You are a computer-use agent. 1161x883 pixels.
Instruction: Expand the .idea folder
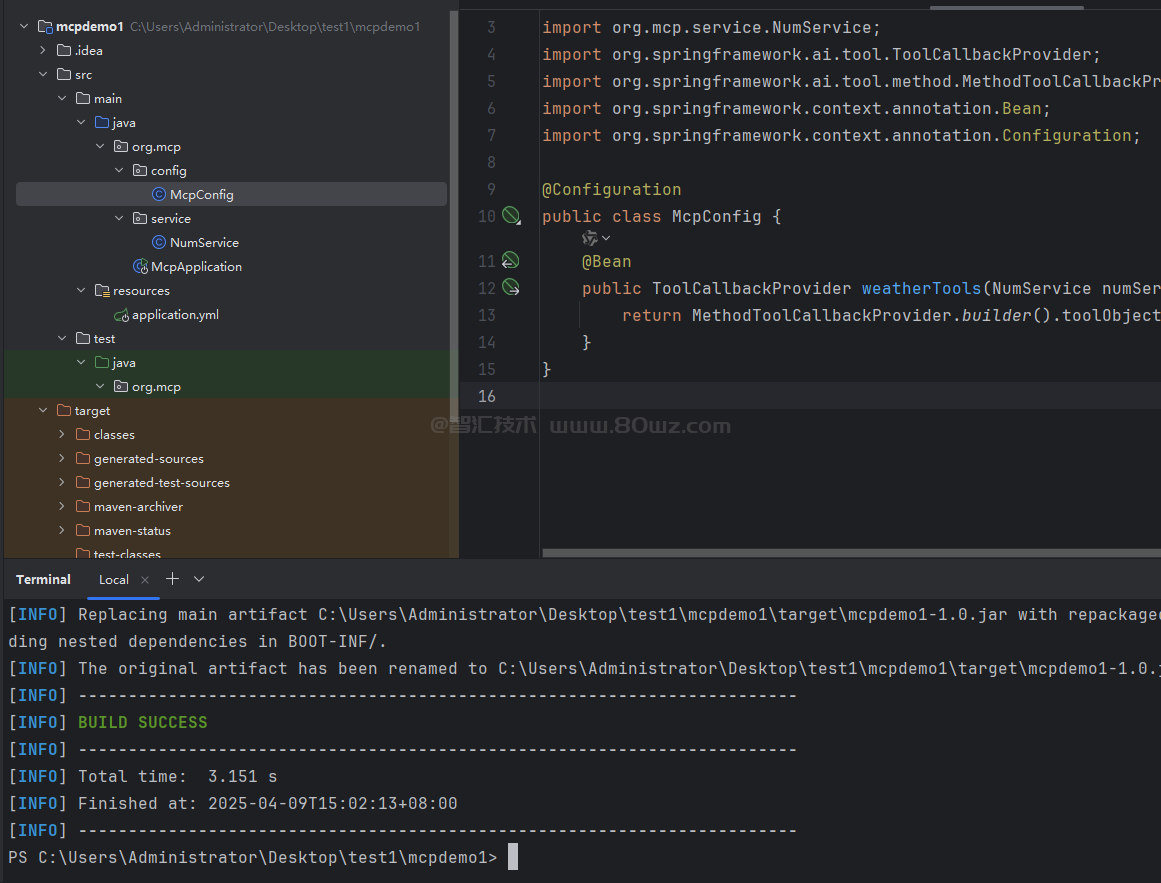[x=43, y=51]
